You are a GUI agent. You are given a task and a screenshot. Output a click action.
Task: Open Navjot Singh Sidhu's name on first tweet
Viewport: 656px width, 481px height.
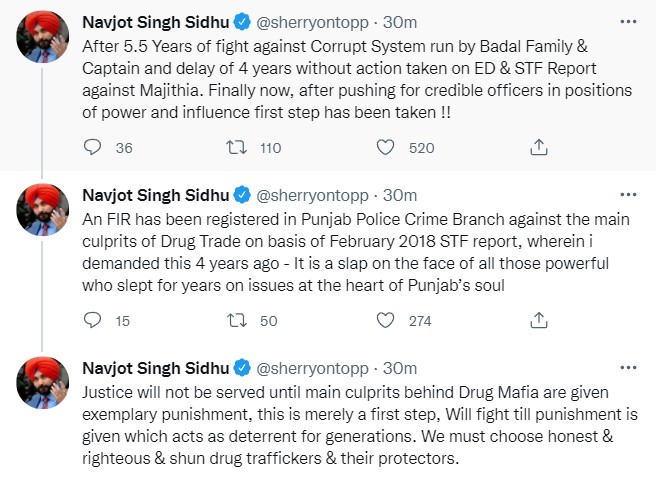click(153, 20)
